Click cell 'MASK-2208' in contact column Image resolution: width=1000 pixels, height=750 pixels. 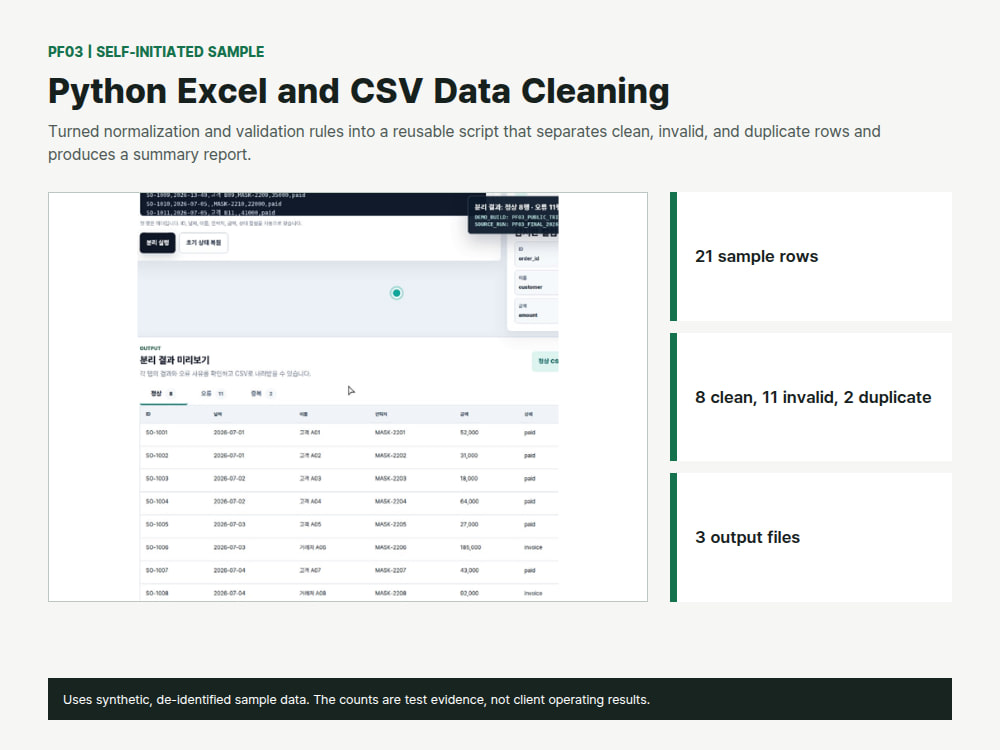[x=390, y=593]
